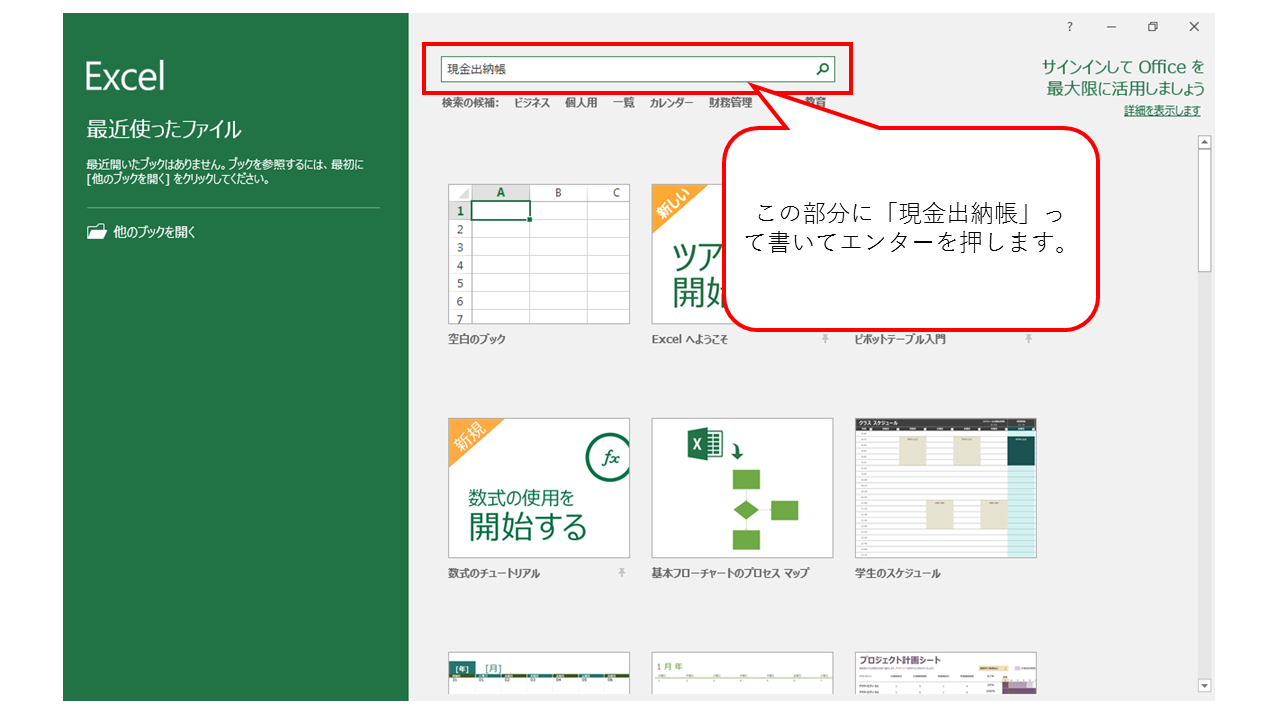The width and height of the screenshot is (1280, 720).
Task: Pin the Excel へようこそ template
Action: (x=825, y=340)
